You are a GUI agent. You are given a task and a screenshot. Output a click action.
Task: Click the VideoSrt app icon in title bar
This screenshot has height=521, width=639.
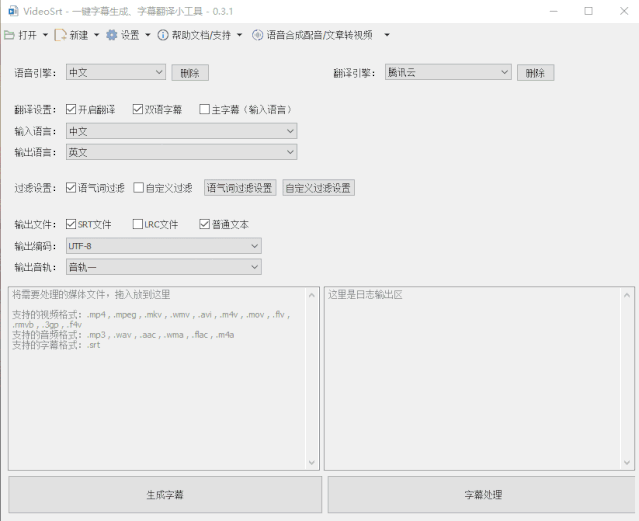[x=13, y=11]
